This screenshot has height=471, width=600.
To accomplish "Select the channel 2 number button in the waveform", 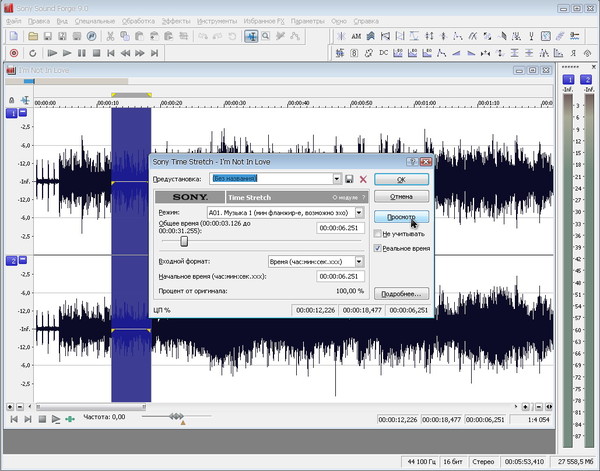I will [x=12, y=261].
